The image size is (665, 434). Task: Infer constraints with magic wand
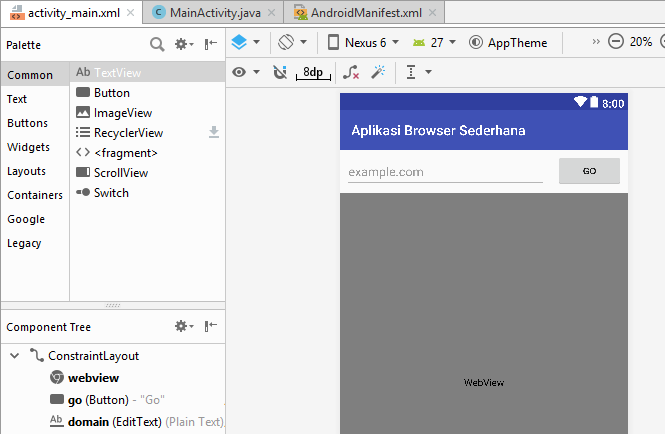378,72
